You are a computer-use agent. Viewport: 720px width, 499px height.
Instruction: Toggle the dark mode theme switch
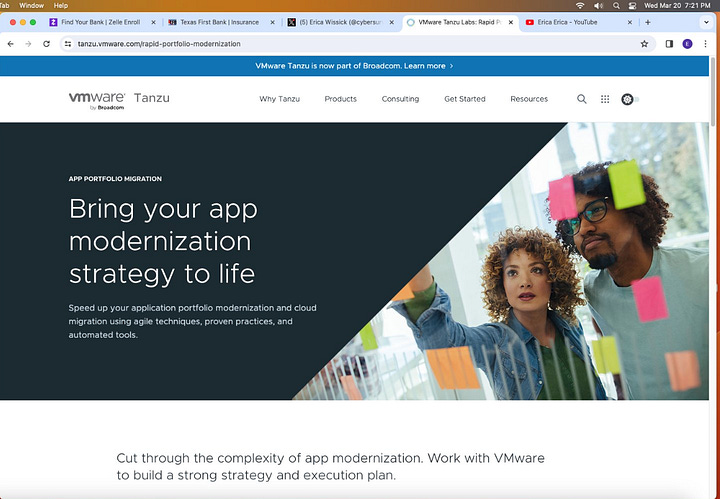click(x=630, y=99)
